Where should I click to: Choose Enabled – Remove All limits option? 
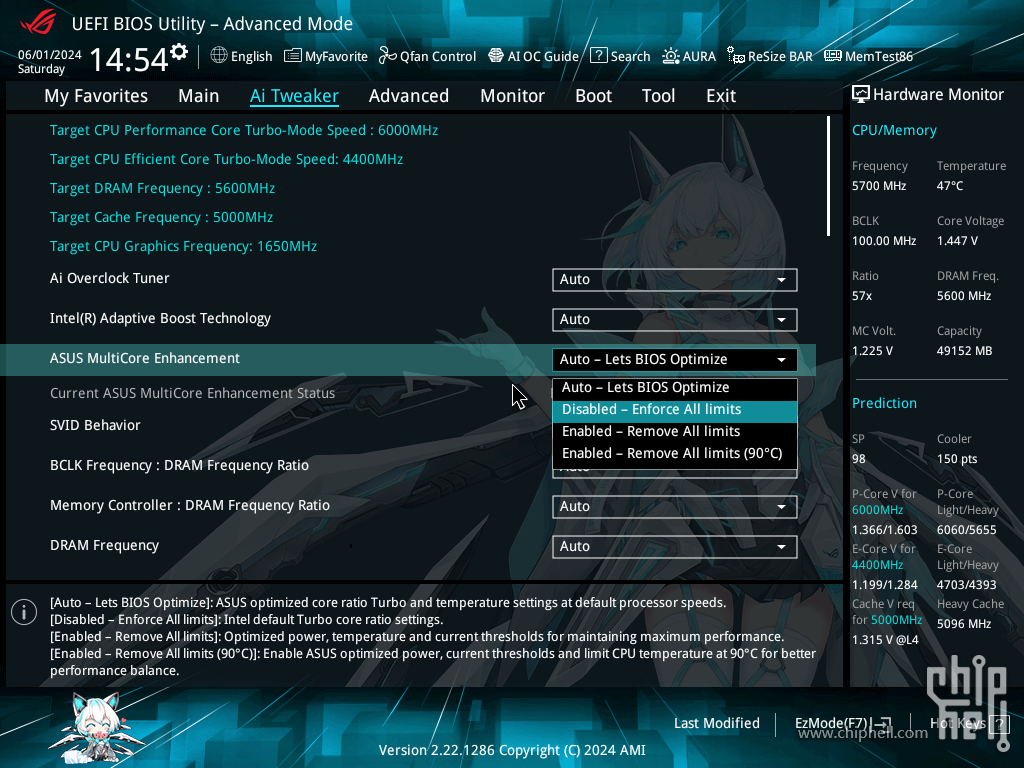point(675,432)
